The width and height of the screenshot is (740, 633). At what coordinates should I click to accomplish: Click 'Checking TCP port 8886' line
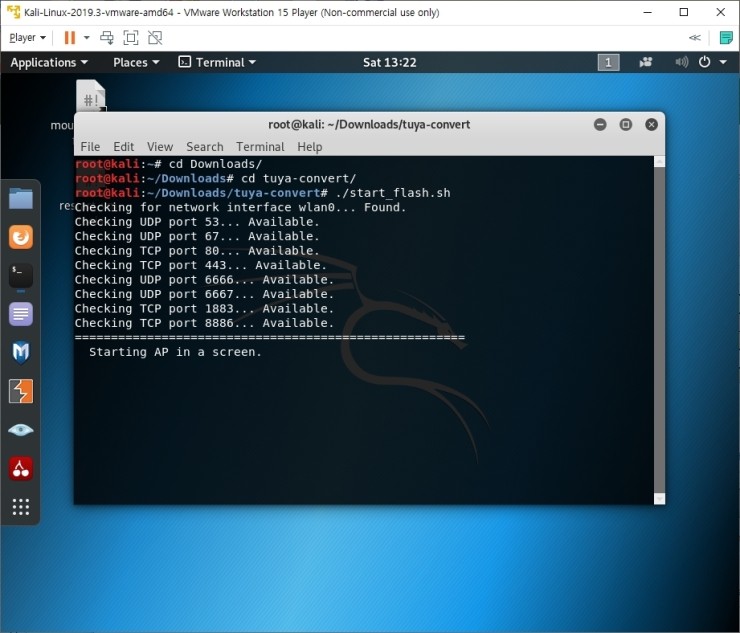coord(204,323)
